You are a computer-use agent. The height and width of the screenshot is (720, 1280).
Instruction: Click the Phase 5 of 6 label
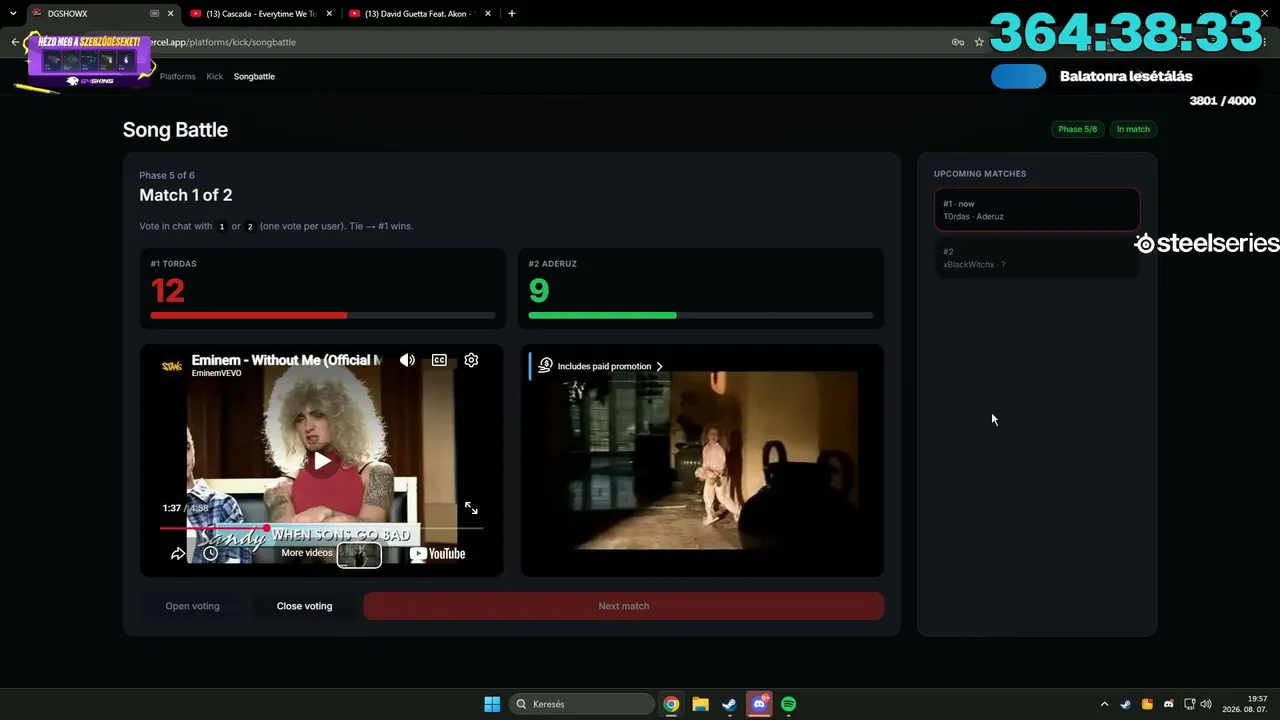tap(167, 176)
